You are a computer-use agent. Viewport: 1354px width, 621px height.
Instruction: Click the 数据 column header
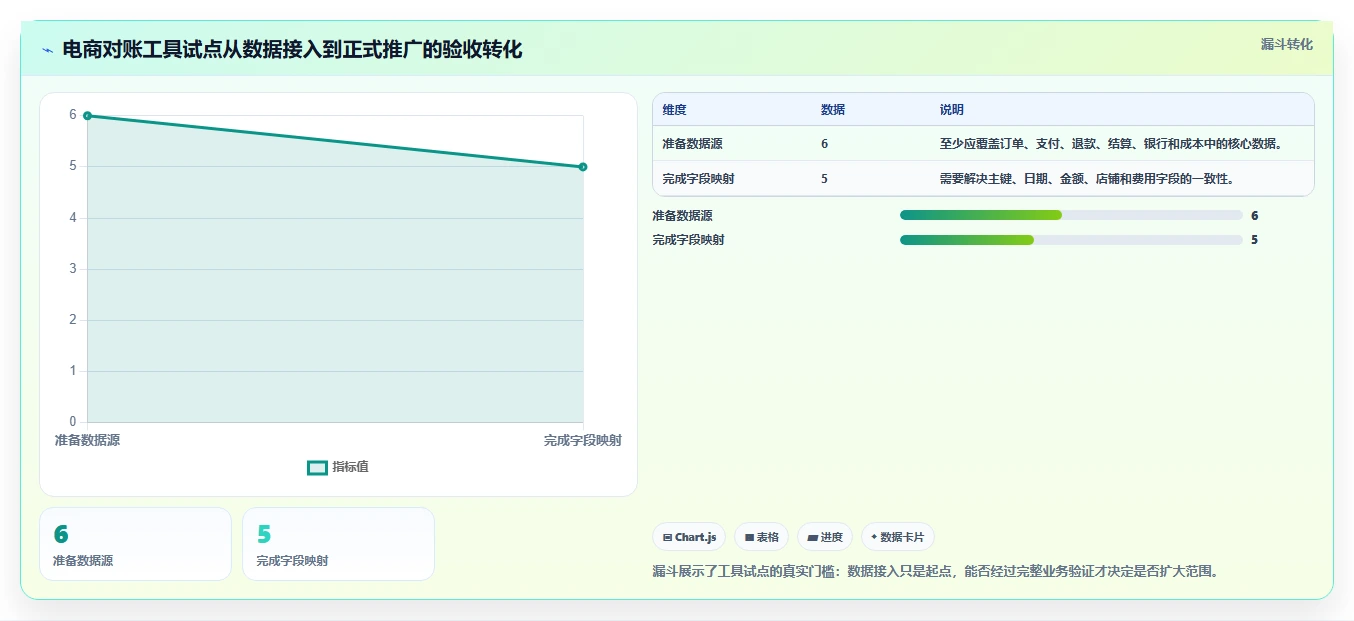pos(833,110)
